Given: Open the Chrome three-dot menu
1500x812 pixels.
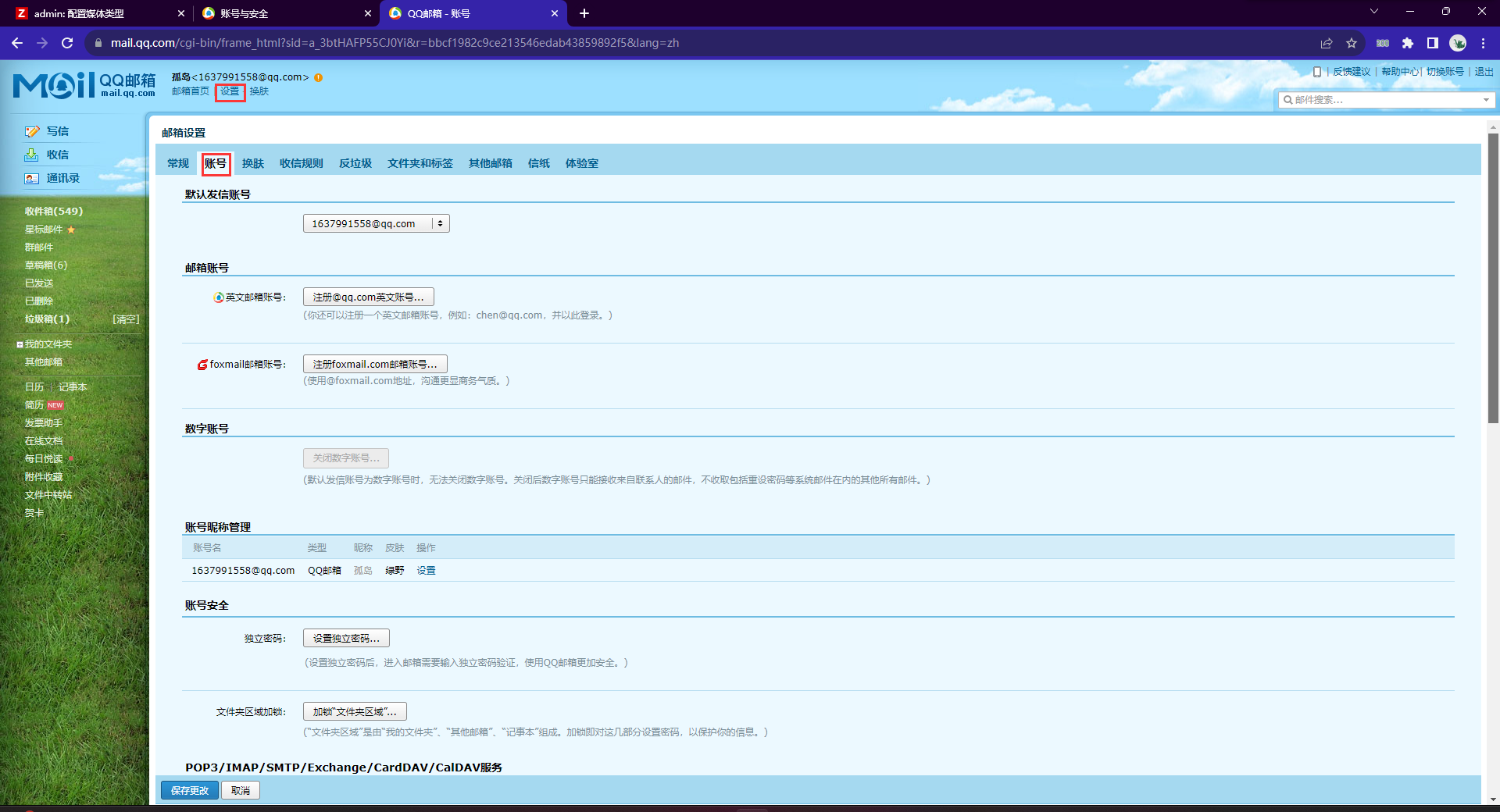Looking at the screenshot, I should 1483,43.
